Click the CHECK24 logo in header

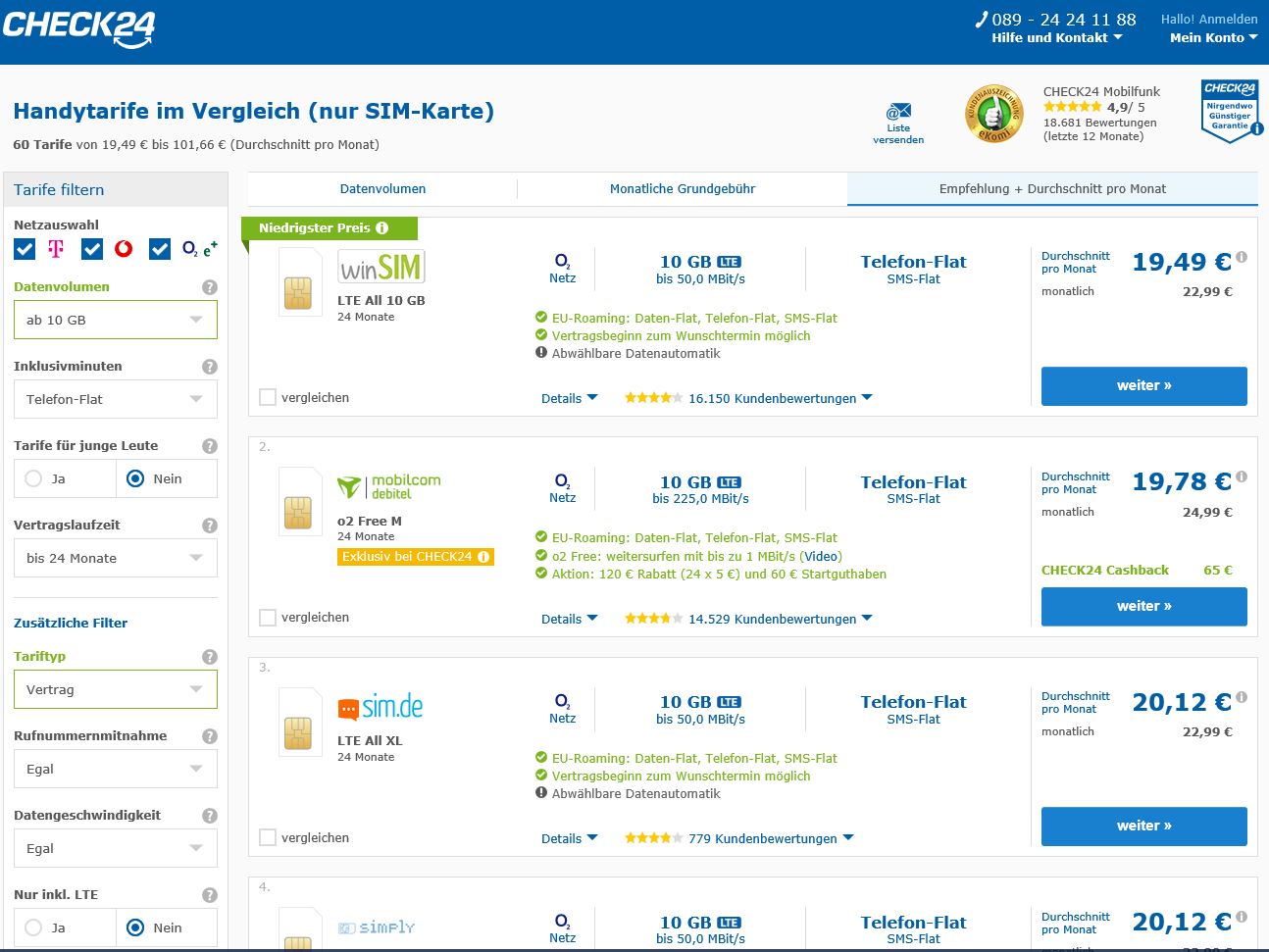pos(78,27)
